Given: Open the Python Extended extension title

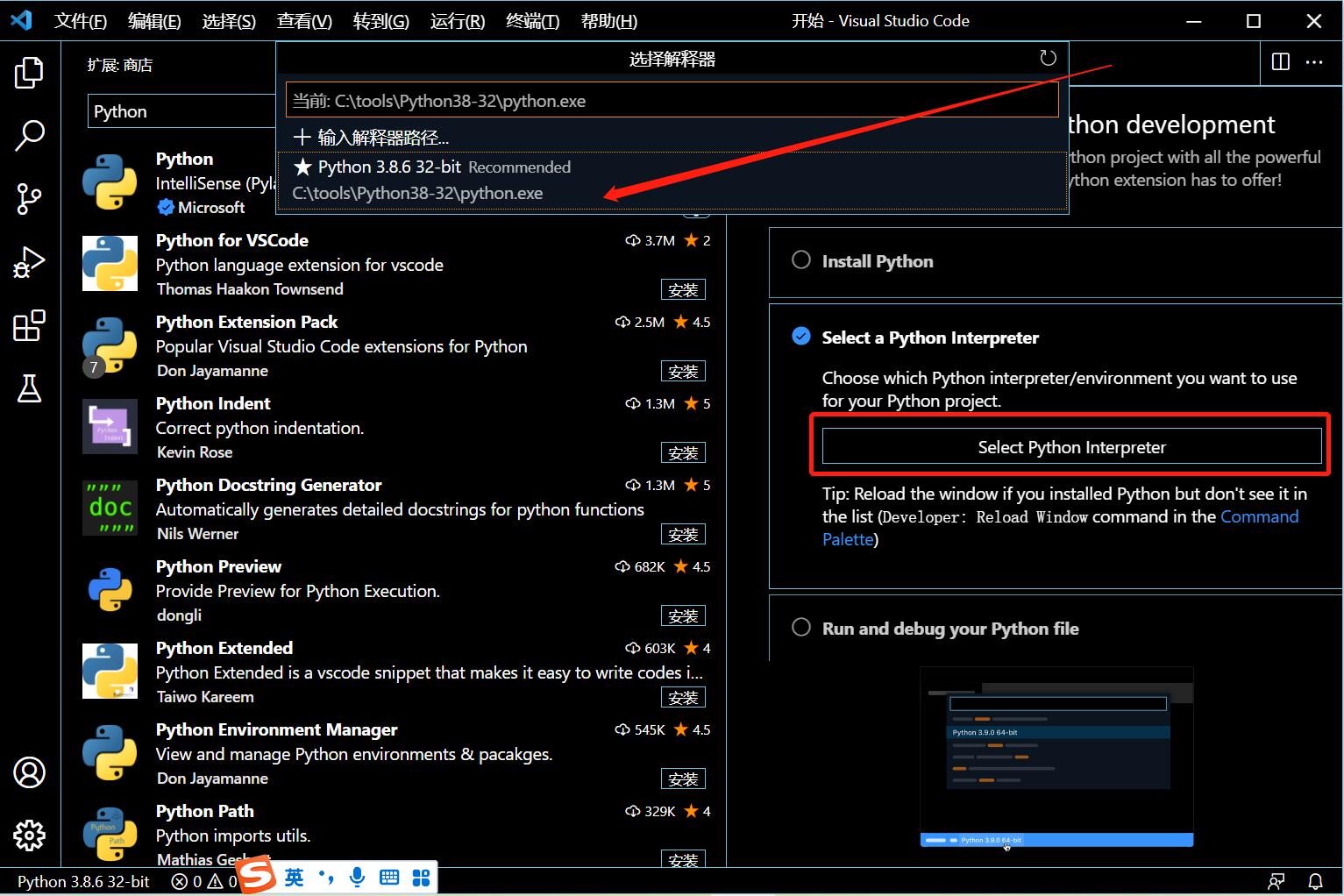Looking at the screenshot, I should coord(224,648).
